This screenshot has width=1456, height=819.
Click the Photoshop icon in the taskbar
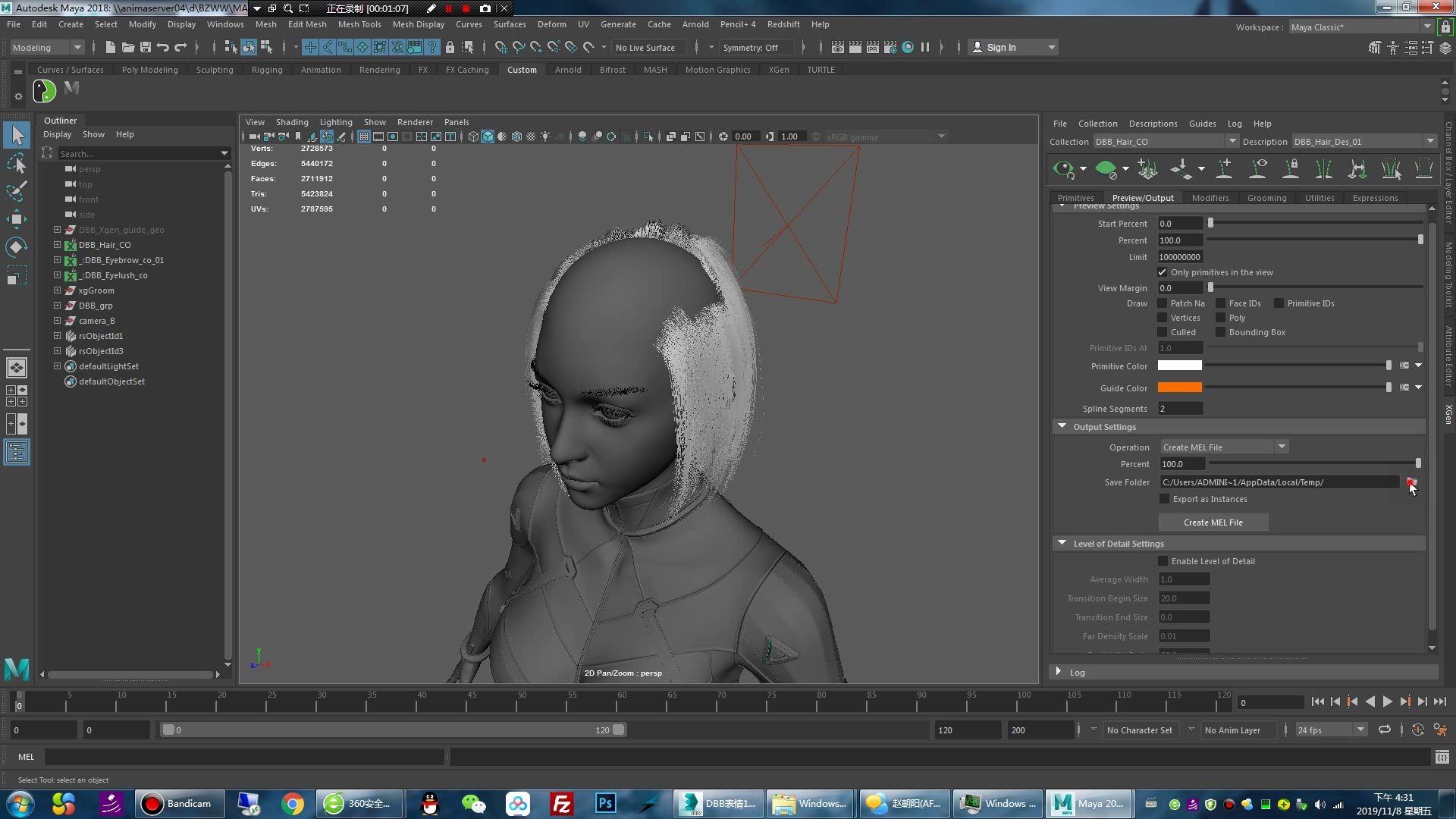tap(605, 804)
